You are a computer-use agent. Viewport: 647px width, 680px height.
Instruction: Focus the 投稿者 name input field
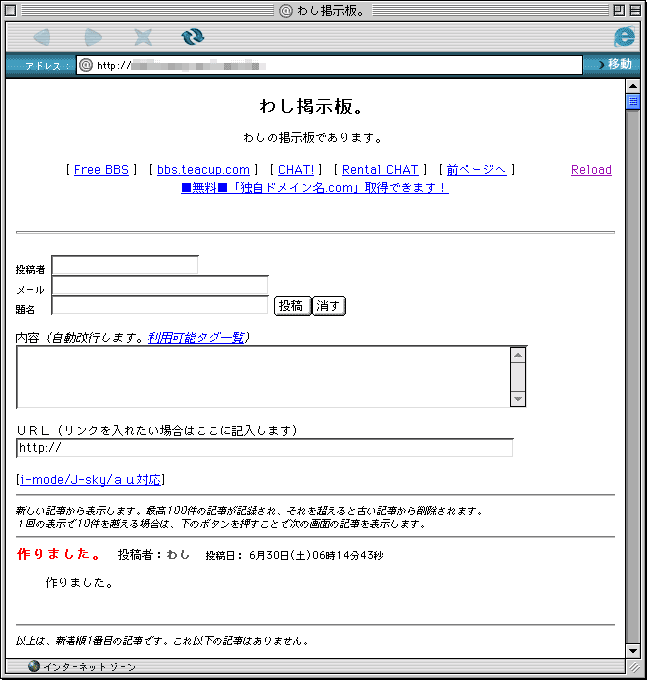(x=125, y=265)
